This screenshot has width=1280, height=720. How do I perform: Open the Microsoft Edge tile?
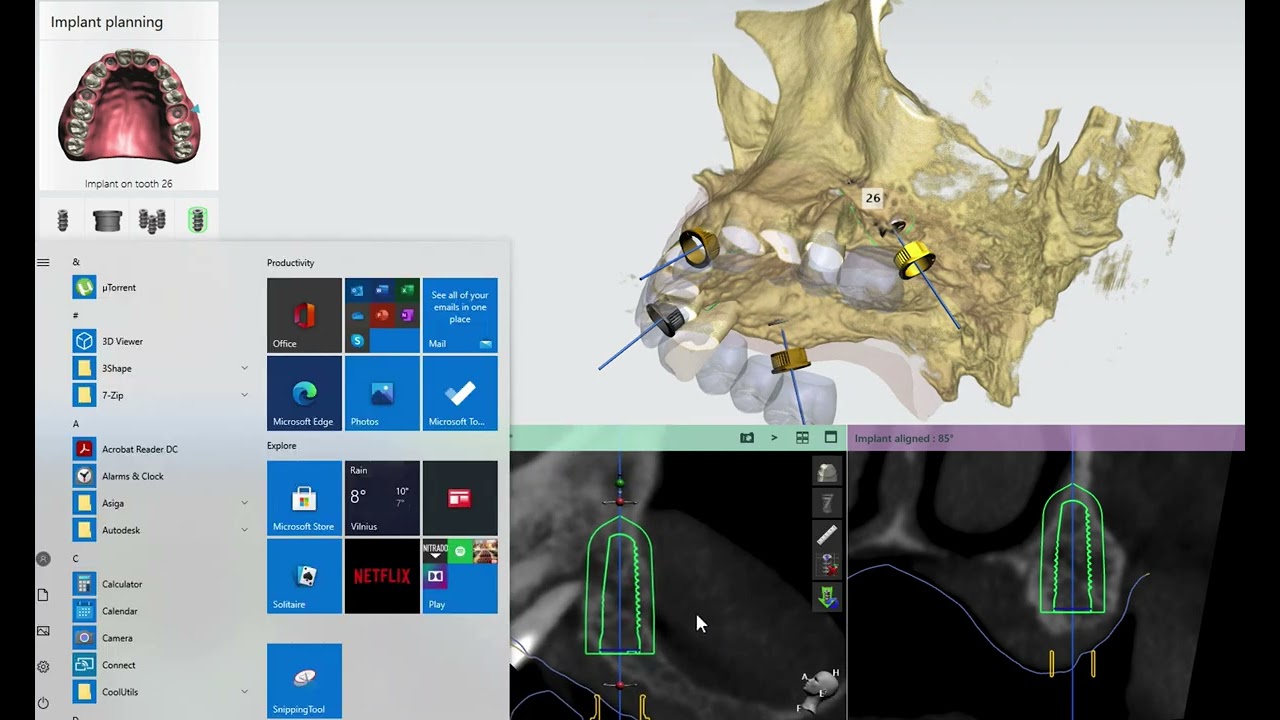(x=305, y=393)
